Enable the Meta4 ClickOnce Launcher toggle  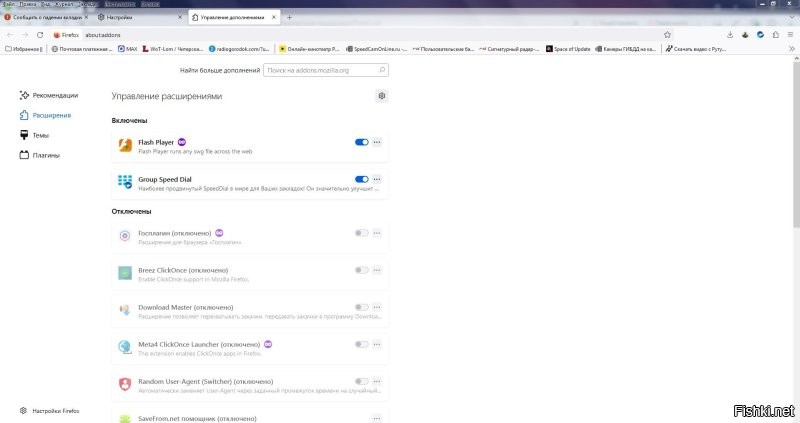click(x=362, y=344)
